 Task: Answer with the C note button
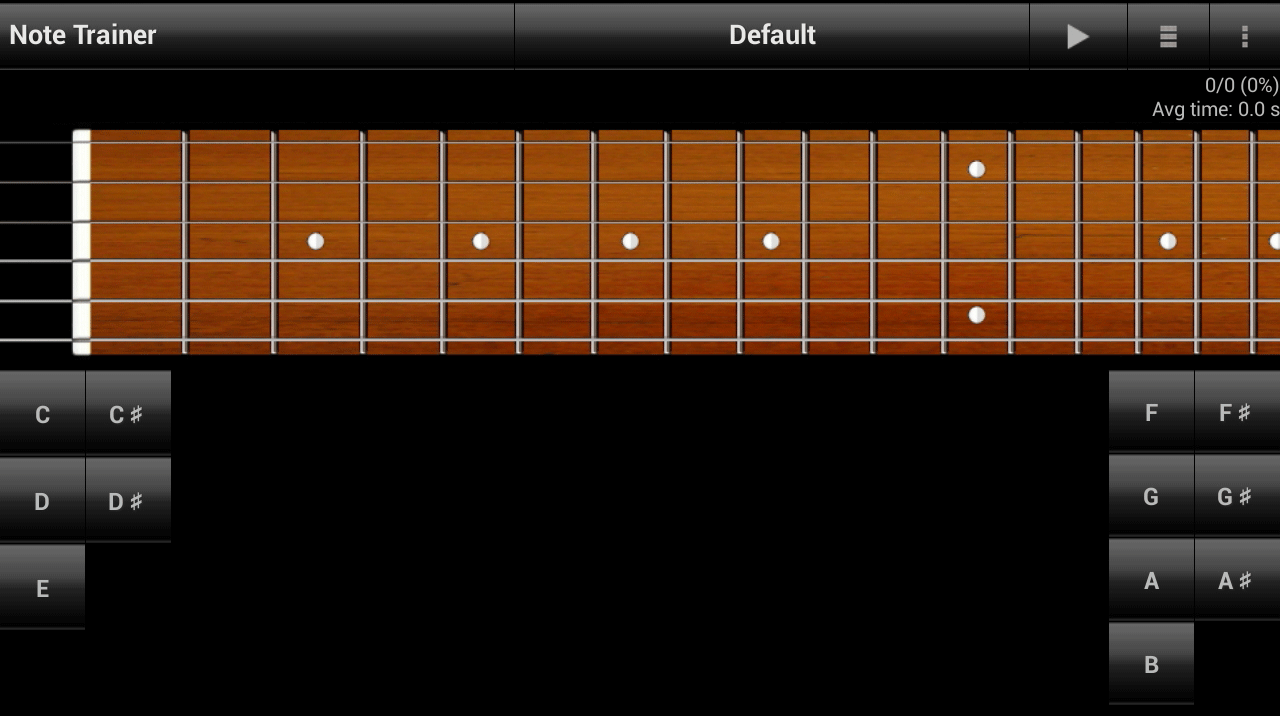click(x=42, y=414)
